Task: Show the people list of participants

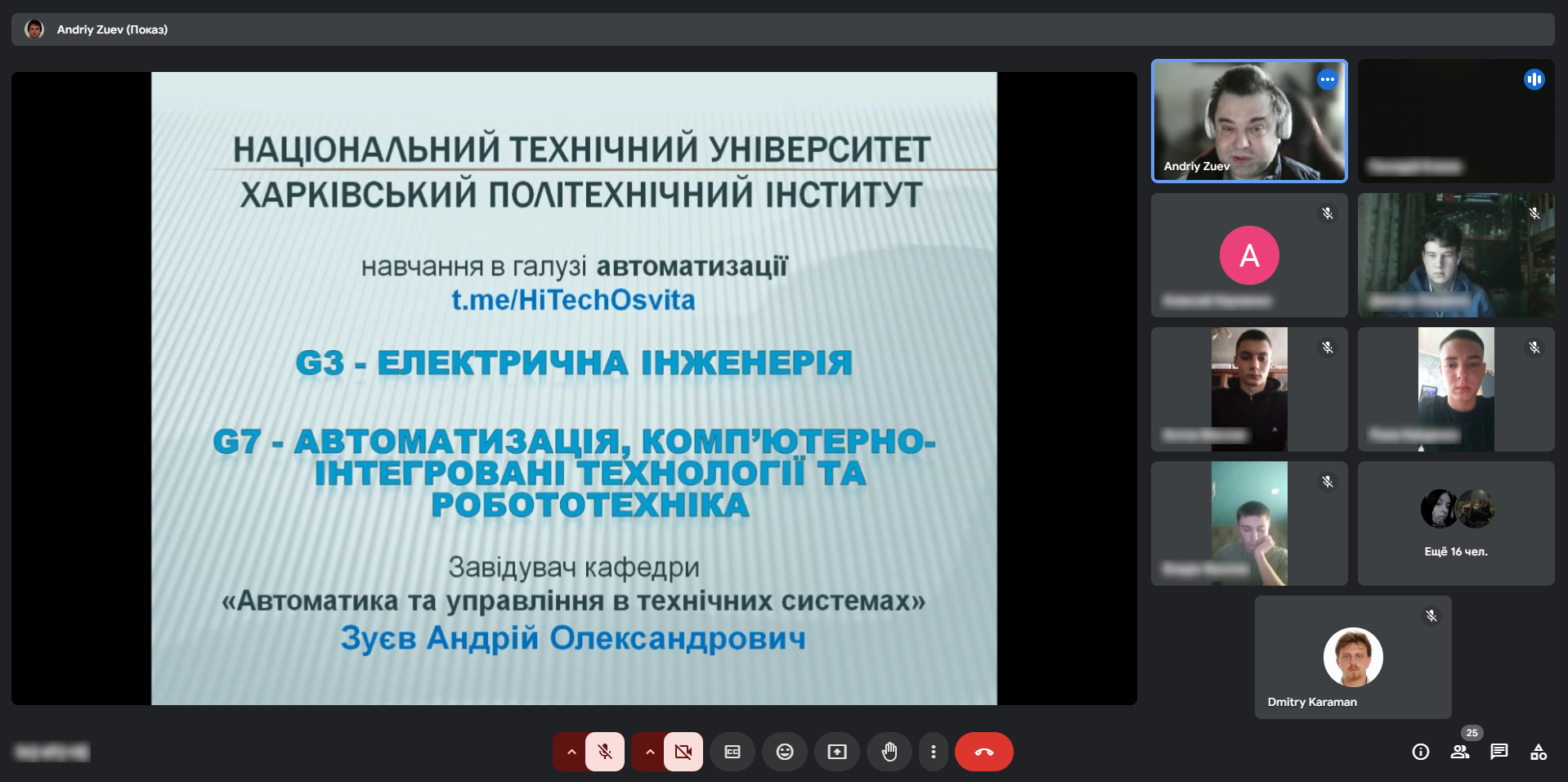Action: (x=1460, y=752)
